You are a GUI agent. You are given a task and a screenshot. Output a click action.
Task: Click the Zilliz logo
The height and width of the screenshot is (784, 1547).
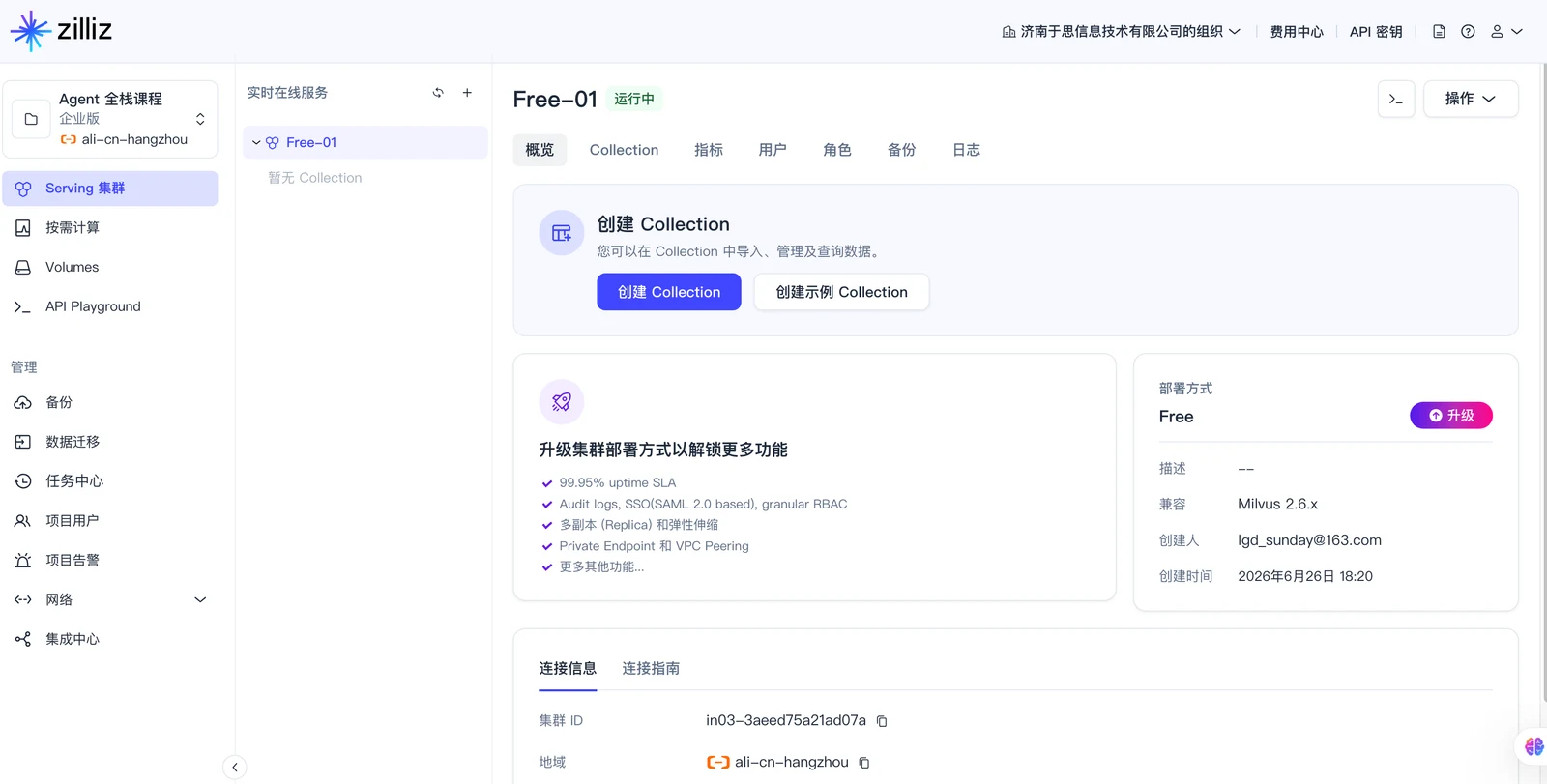[x=61, y=31]
